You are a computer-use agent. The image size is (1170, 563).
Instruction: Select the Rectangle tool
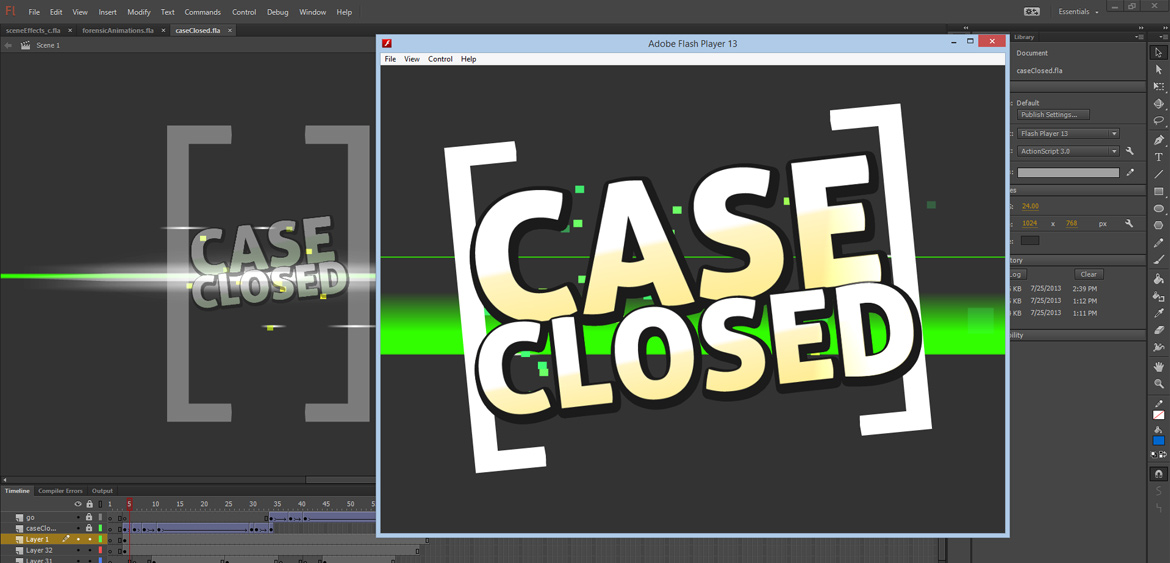(x=1158, y=191)
